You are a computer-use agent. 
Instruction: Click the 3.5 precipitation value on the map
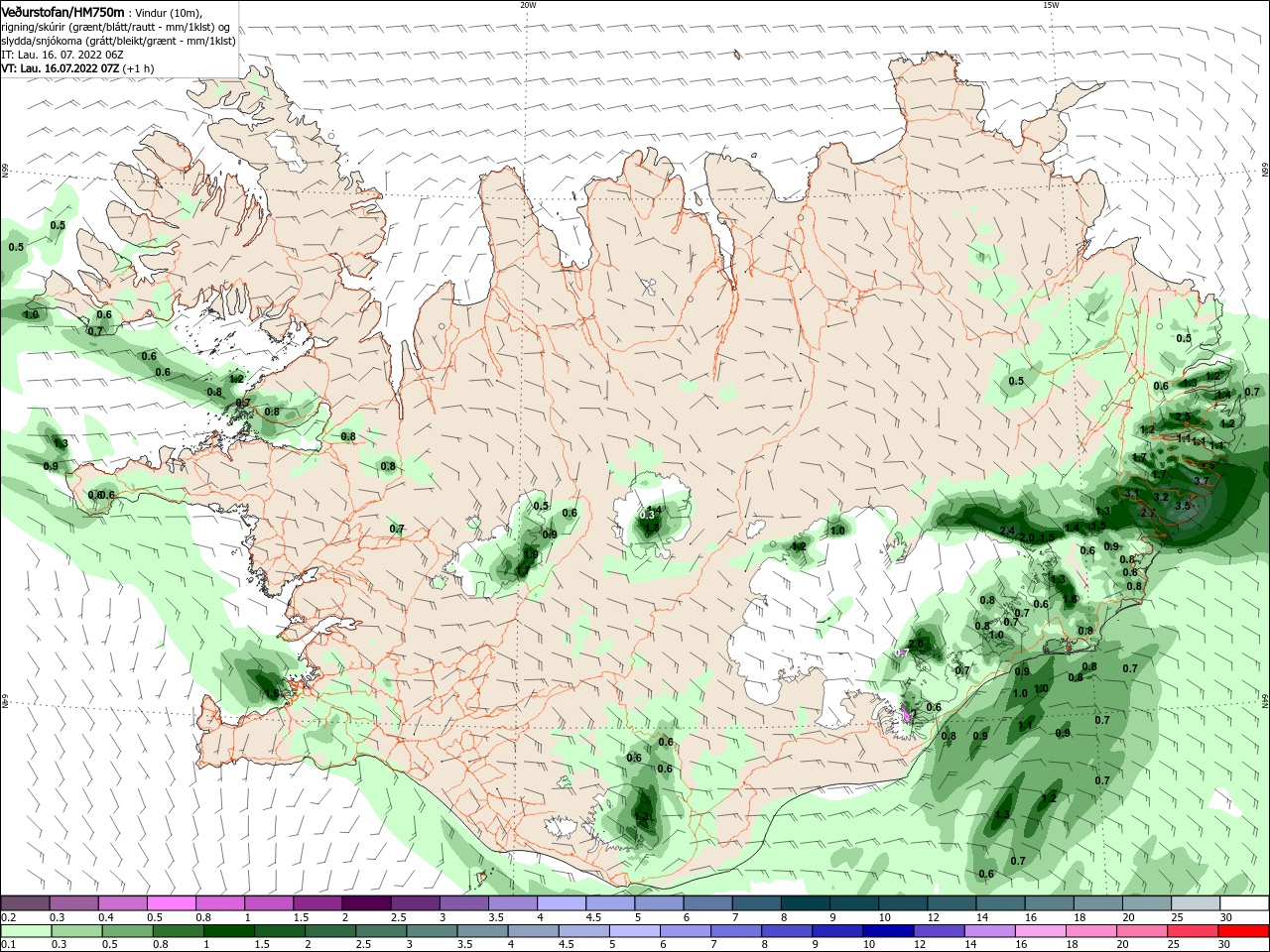tap(1182, 506)
